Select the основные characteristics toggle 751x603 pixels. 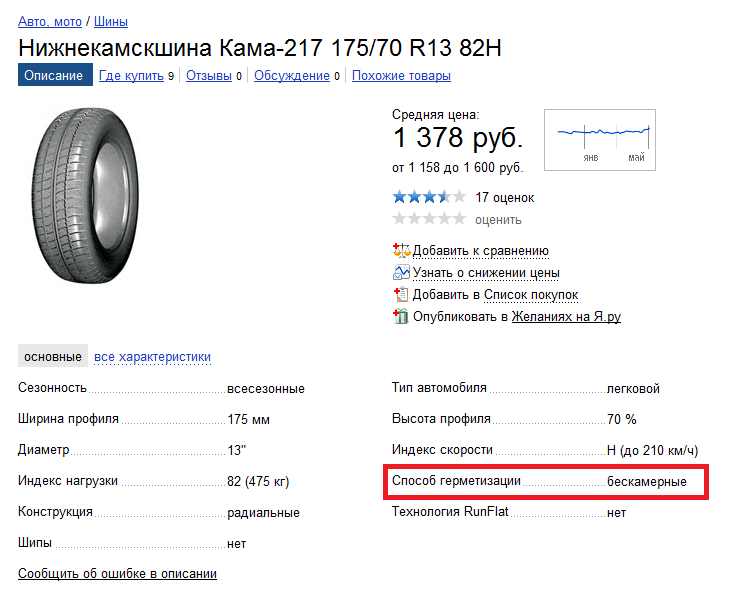pyautogui.click(x=53, y=357)
